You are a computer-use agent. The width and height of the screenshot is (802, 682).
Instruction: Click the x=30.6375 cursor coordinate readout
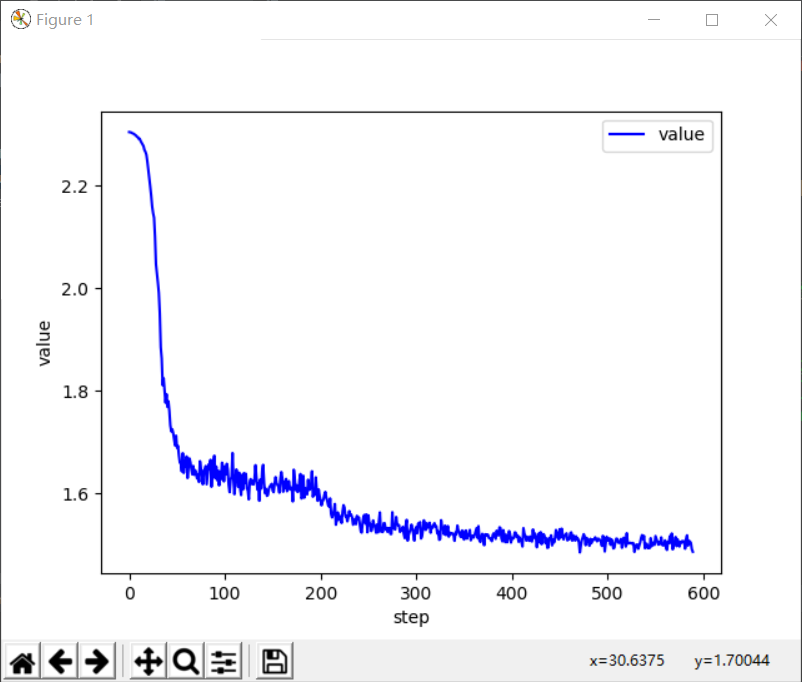coord(627,661)
